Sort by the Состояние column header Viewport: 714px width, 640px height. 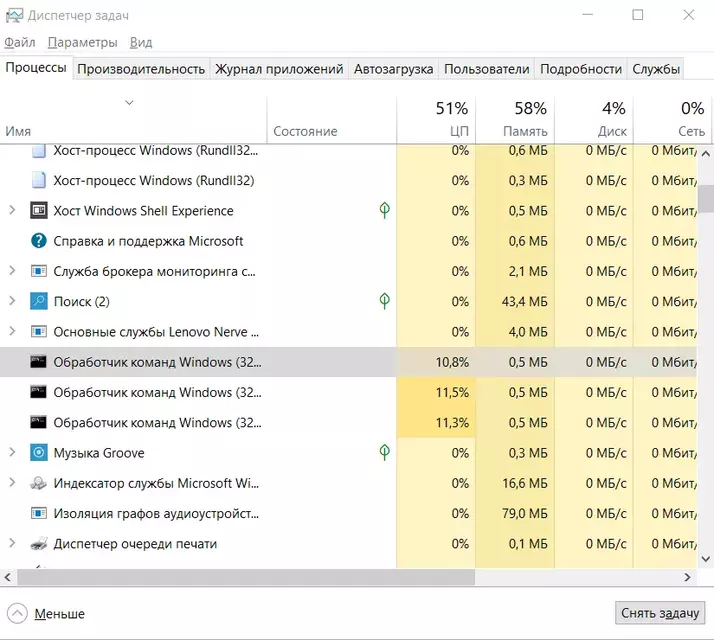coord(332,119)
